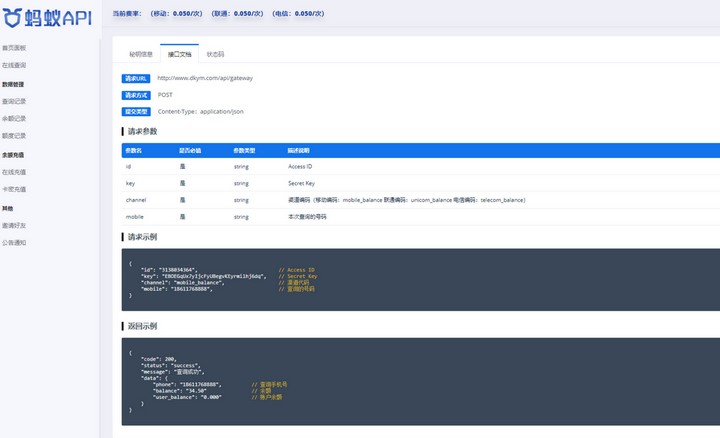The height and width of the screenshot is (438, 720).
Task: Click the 余额充值 sidebar group header
Action: (x=13, y=155)
